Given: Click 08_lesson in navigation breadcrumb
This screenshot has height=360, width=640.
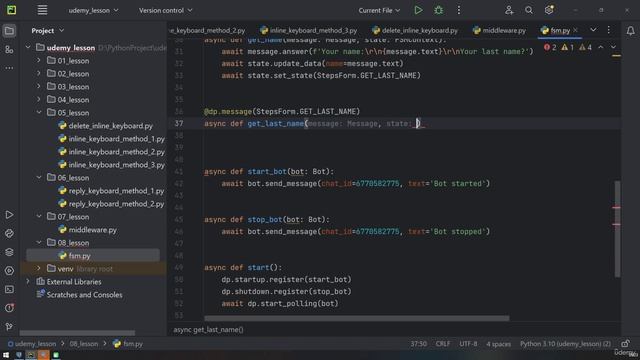Looking at the screenshot, I should click(x=84, y=344).
